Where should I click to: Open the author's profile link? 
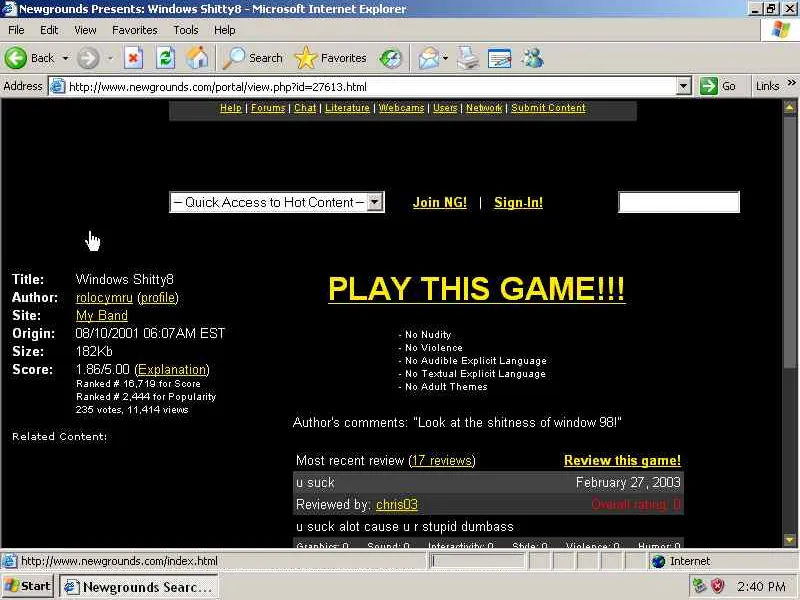pos(158,297)
